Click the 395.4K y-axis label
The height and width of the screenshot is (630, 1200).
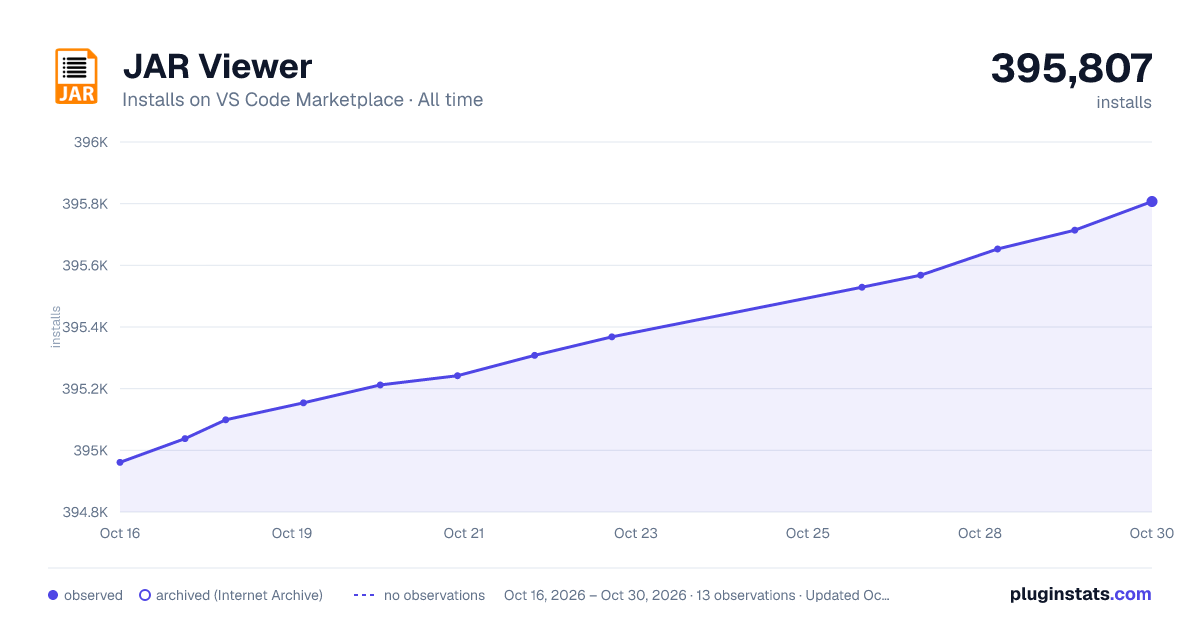tap(85, 327)
